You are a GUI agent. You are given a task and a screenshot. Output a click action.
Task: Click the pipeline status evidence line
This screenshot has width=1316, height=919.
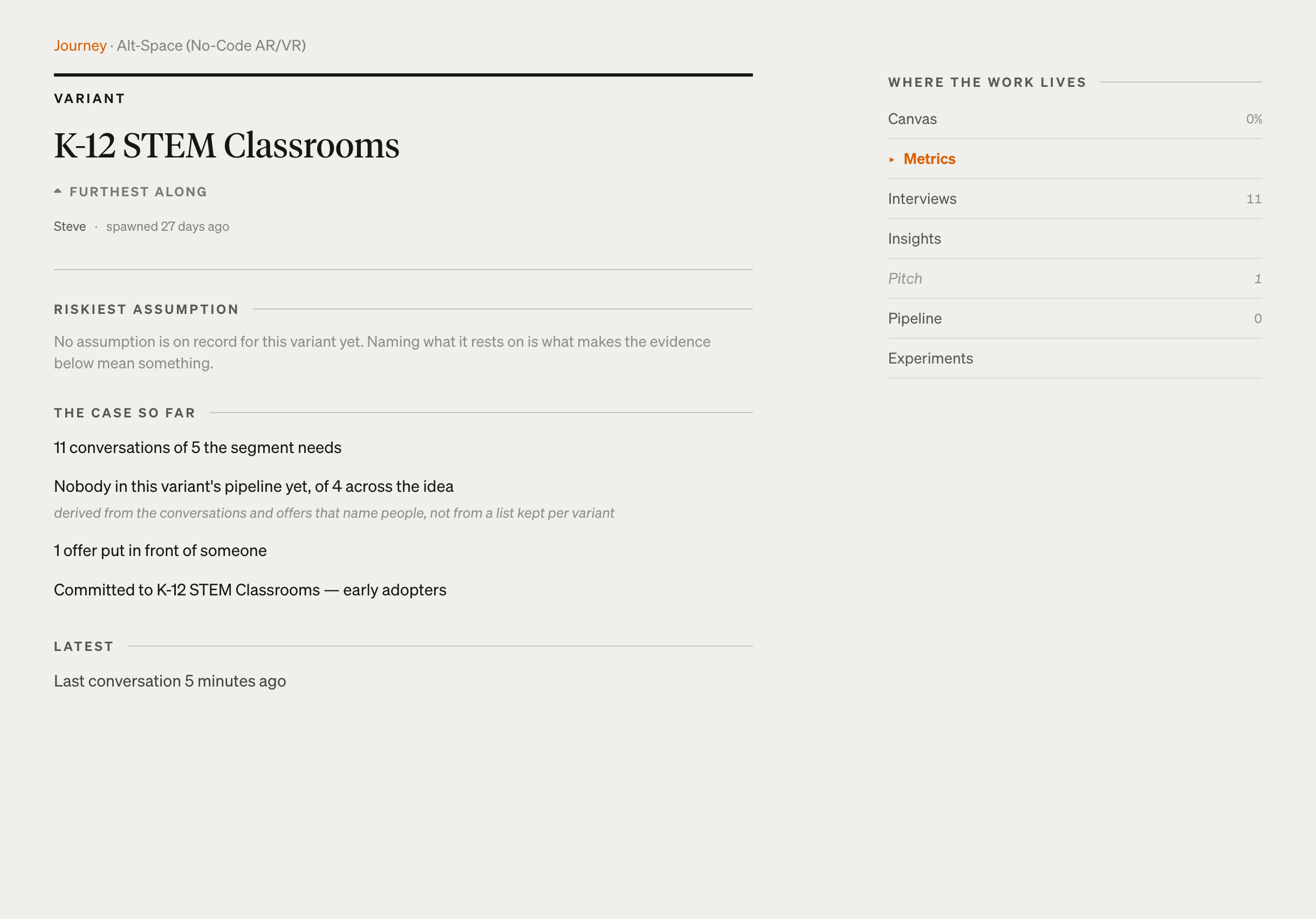[x=253, y=486]
